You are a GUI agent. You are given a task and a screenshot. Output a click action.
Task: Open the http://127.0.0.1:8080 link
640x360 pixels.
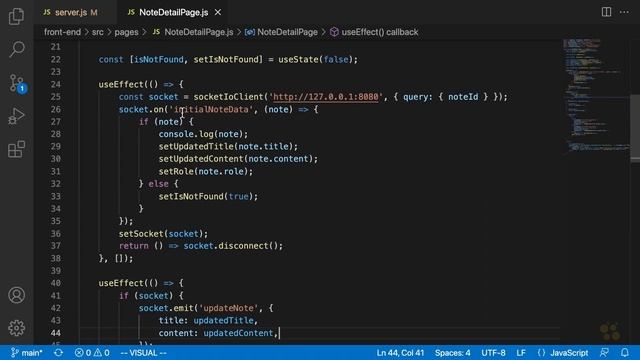tap(326, 97)
